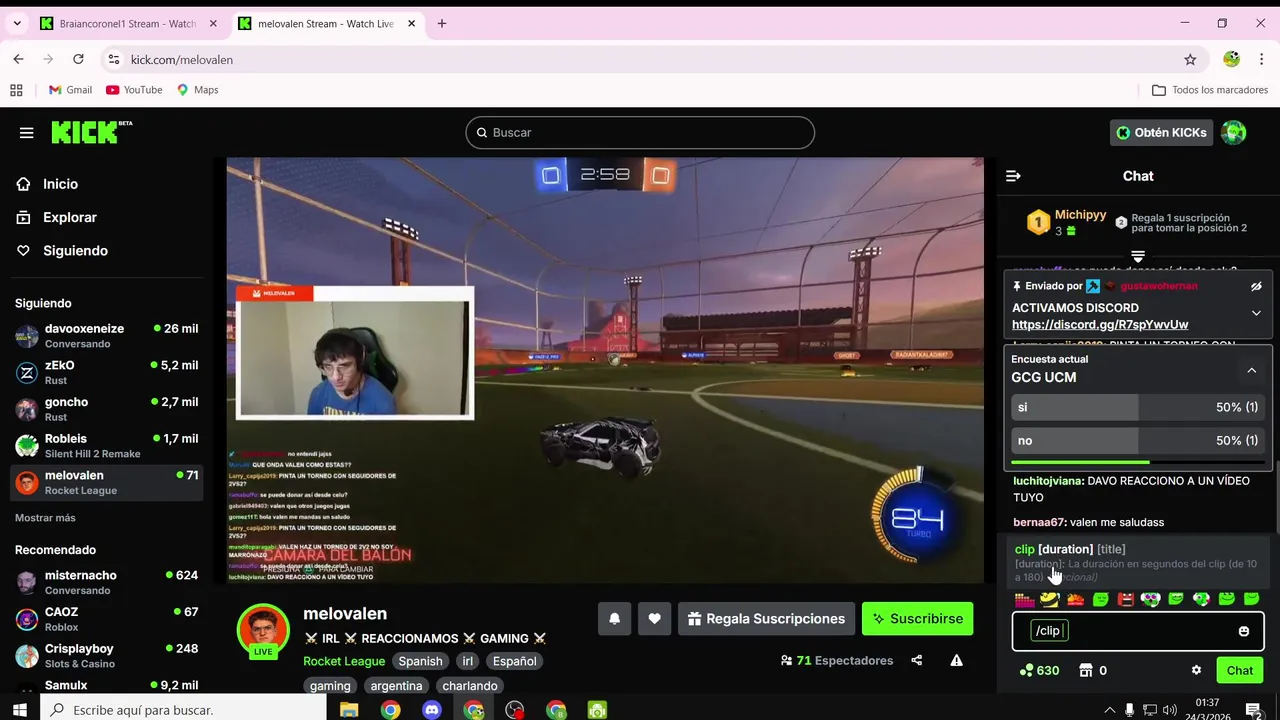Click the notification bell for melovalen

(615, 619)
